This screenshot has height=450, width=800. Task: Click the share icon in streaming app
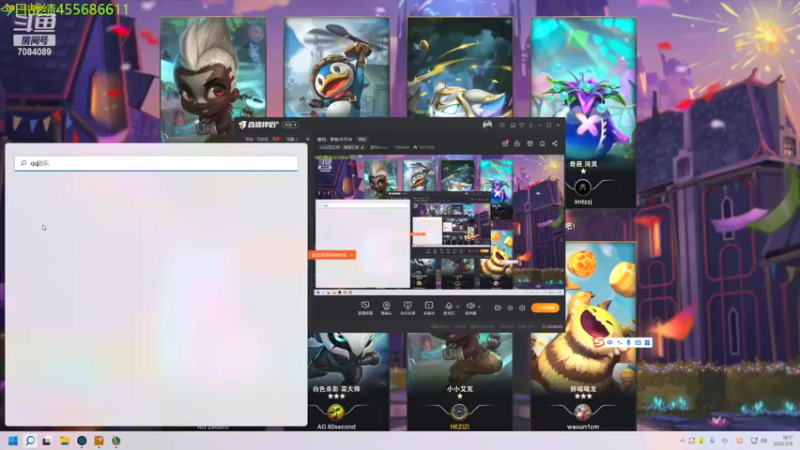tap(555, 143)
